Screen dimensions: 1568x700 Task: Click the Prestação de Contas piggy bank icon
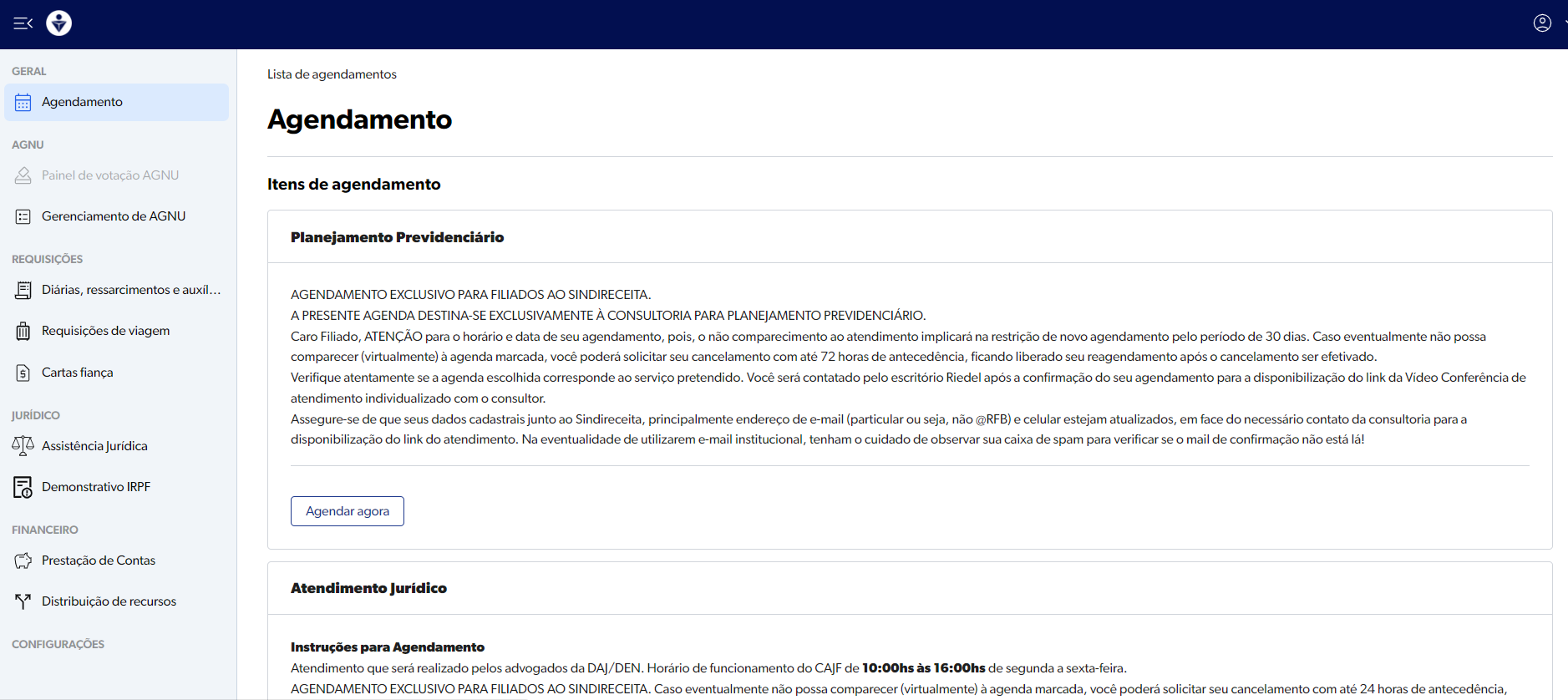pyautogui.click(x=23, y=561)
